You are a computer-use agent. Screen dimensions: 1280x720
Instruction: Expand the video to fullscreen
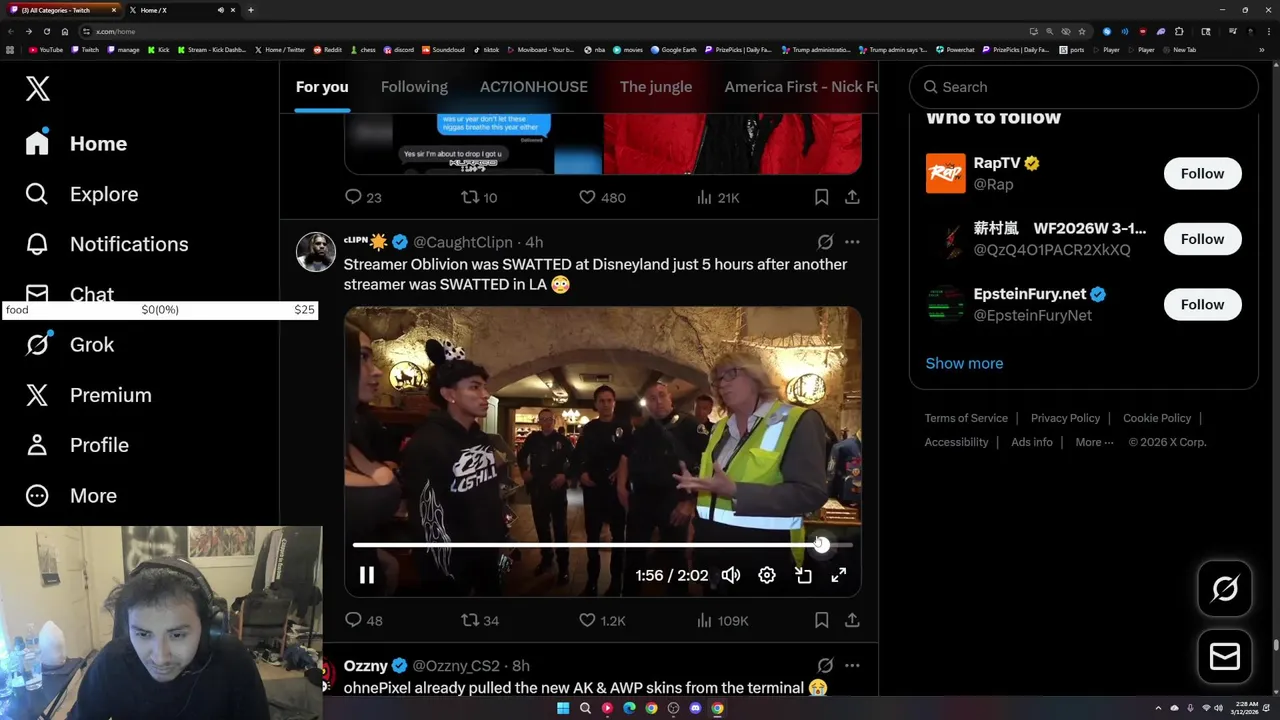tap(839, 575)
